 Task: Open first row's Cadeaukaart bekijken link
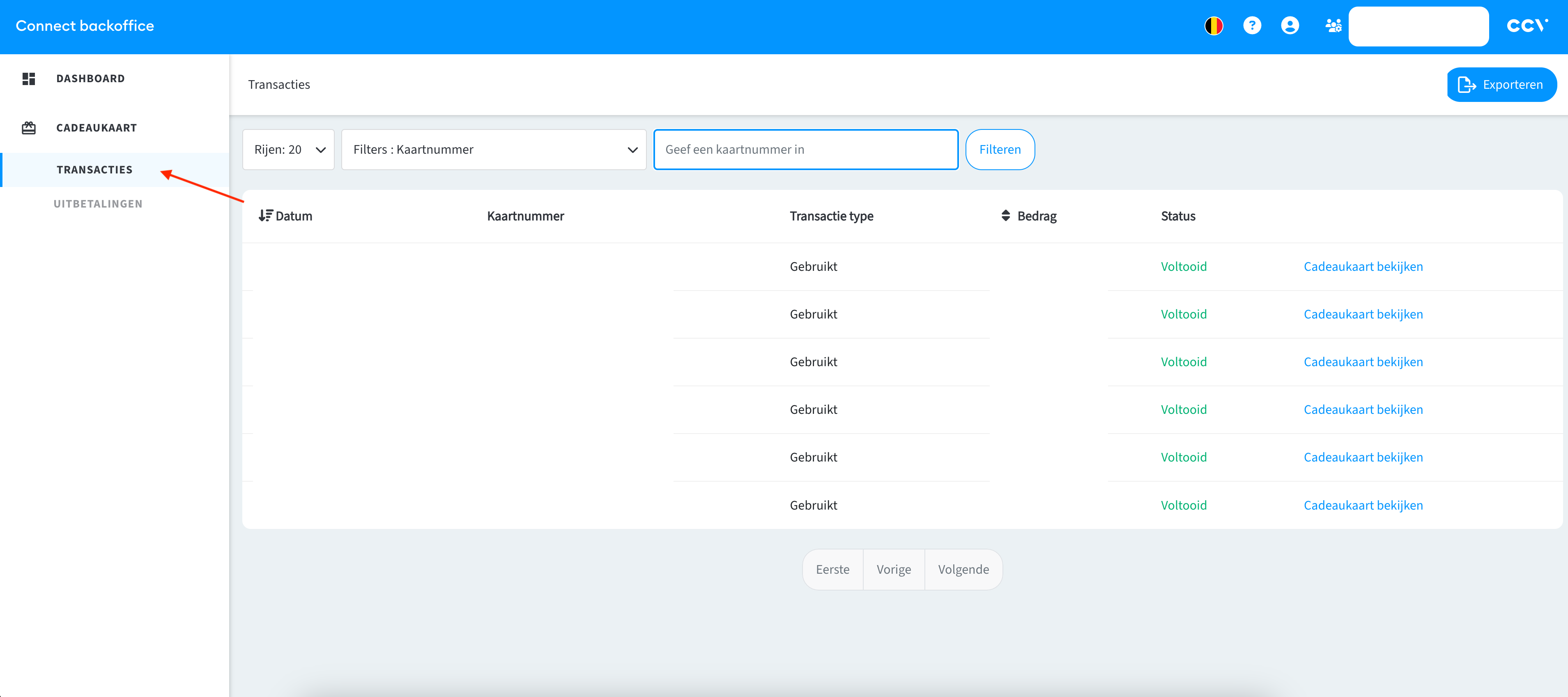pos(1363,267)
